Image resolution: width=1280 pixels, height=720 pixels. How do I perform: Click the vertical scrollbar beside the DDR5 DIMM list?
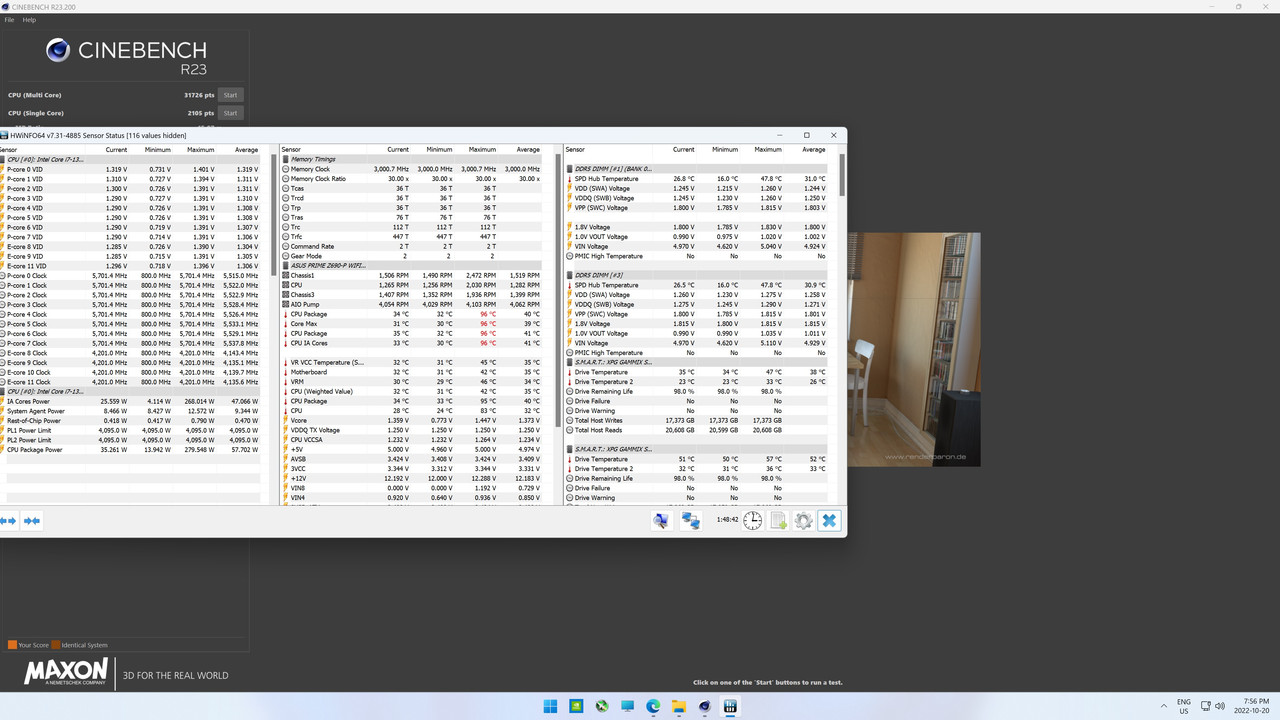842,176
